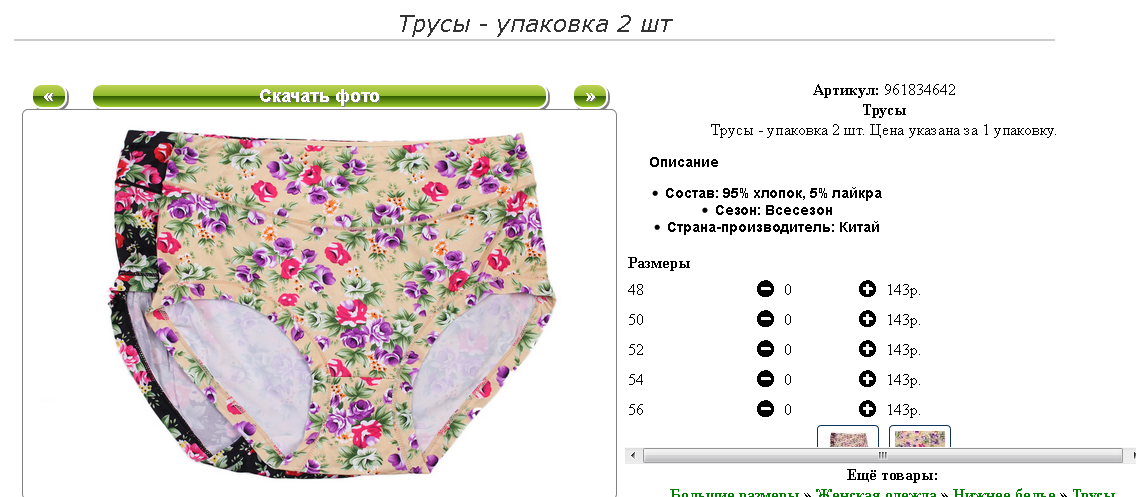Image resolution: width=1136 pixels, height=497 pixels.
Task: Decrease quantity for size 56
Action: pos(765,409)
